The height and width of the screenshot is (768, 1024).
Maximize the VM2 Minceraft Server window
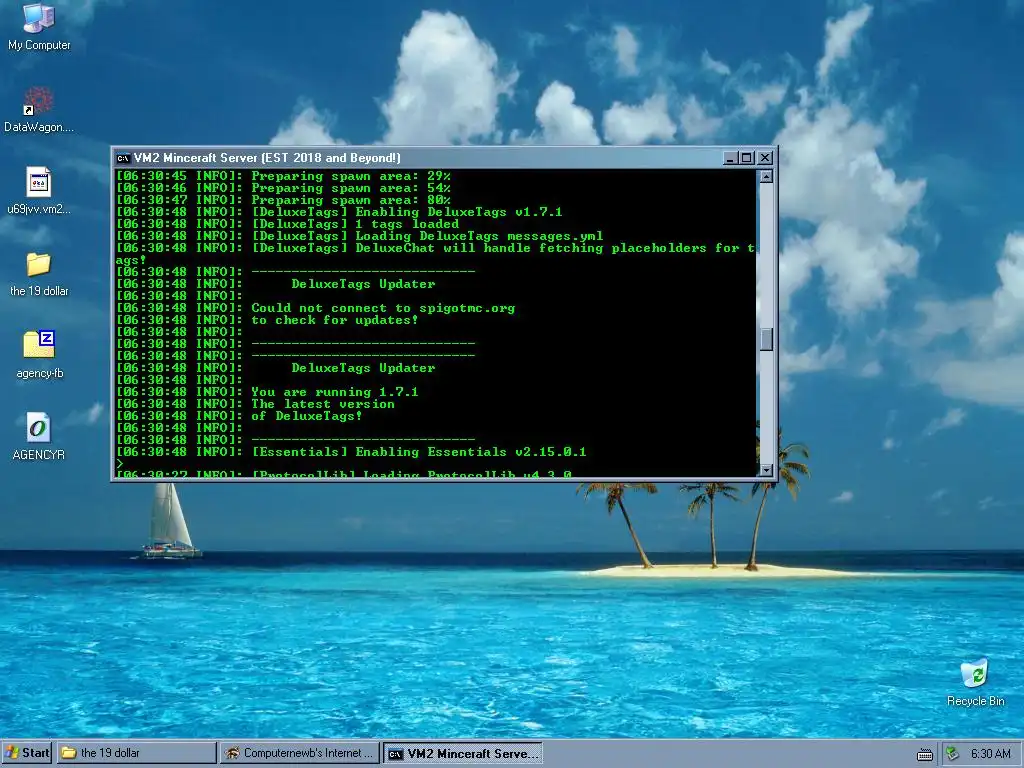[746, 158]
